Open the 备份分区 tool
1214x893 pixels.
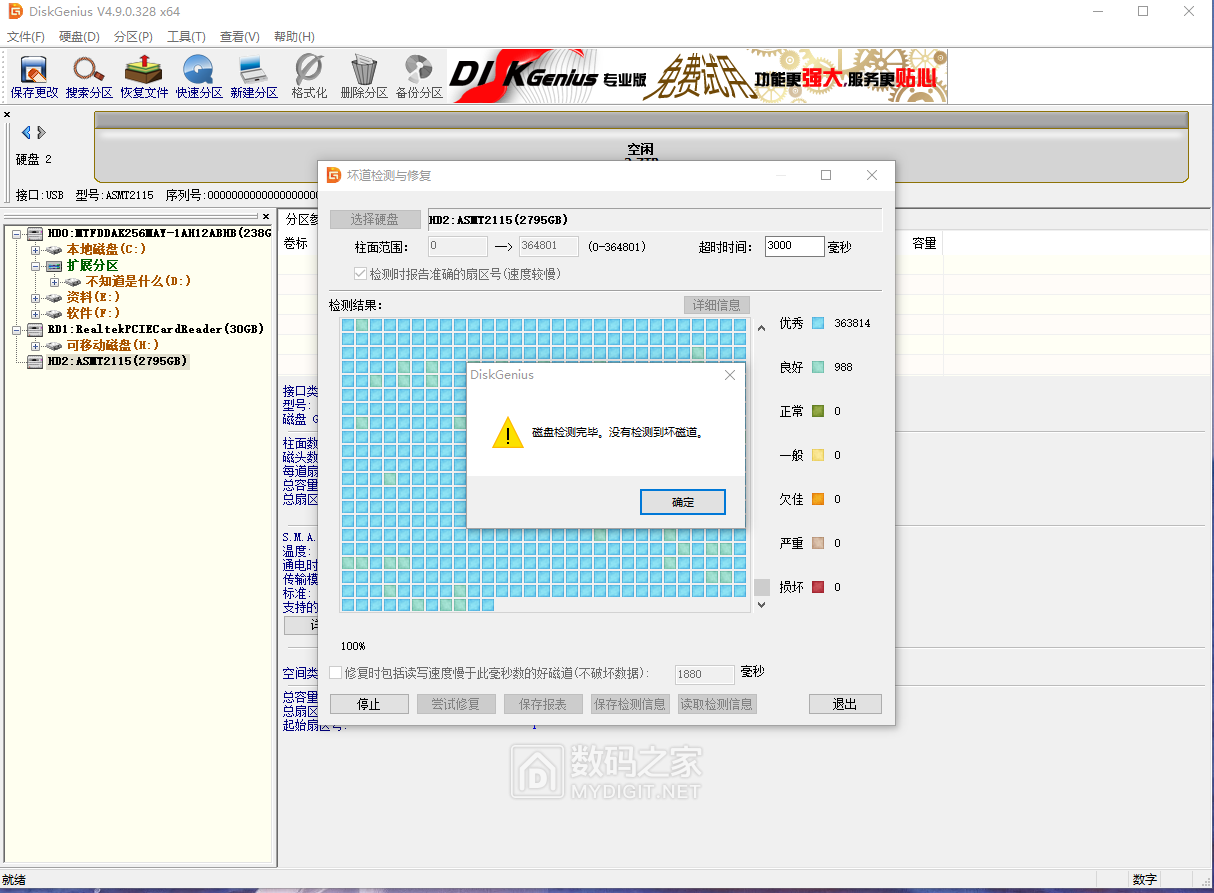click(418, 76)
